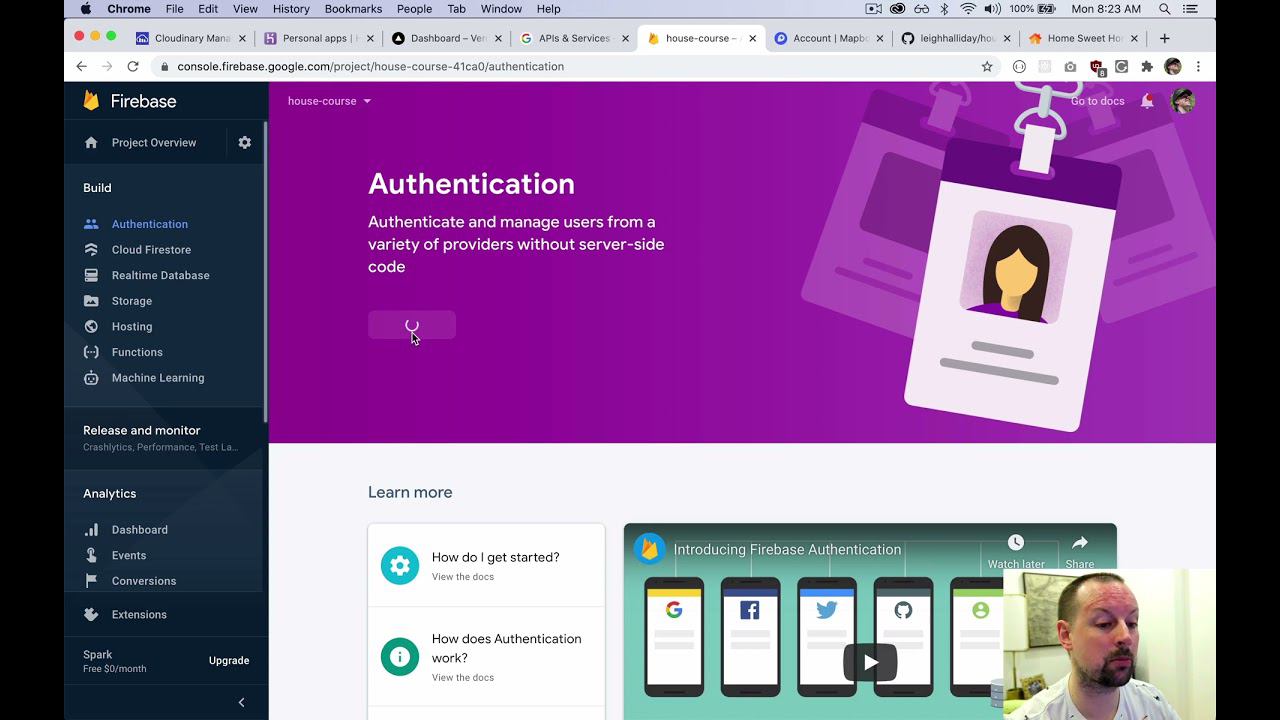Open the volume control in the menu bar
This screenshot has width=1280, height=720.
point(992,9)
